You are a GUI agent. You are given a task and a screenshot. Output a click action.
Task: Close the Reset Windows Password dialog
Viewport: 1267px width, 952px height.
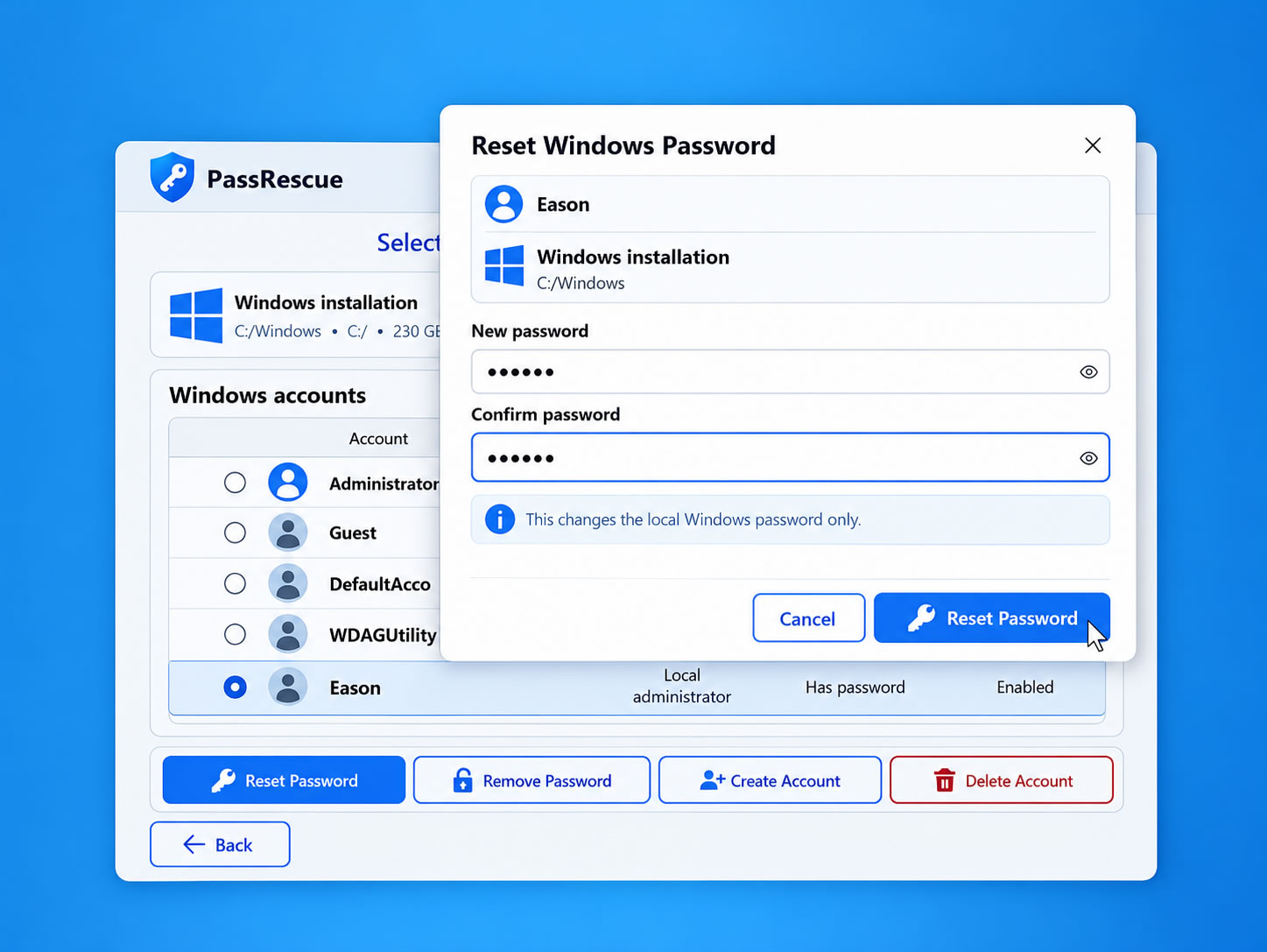point(1093,145)
